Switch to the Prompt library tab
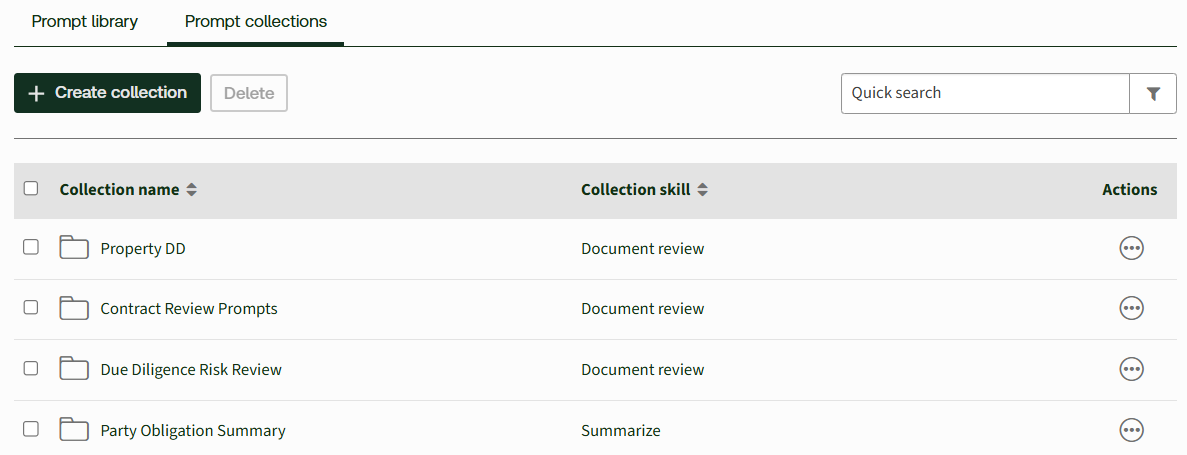 coord(85,21)
